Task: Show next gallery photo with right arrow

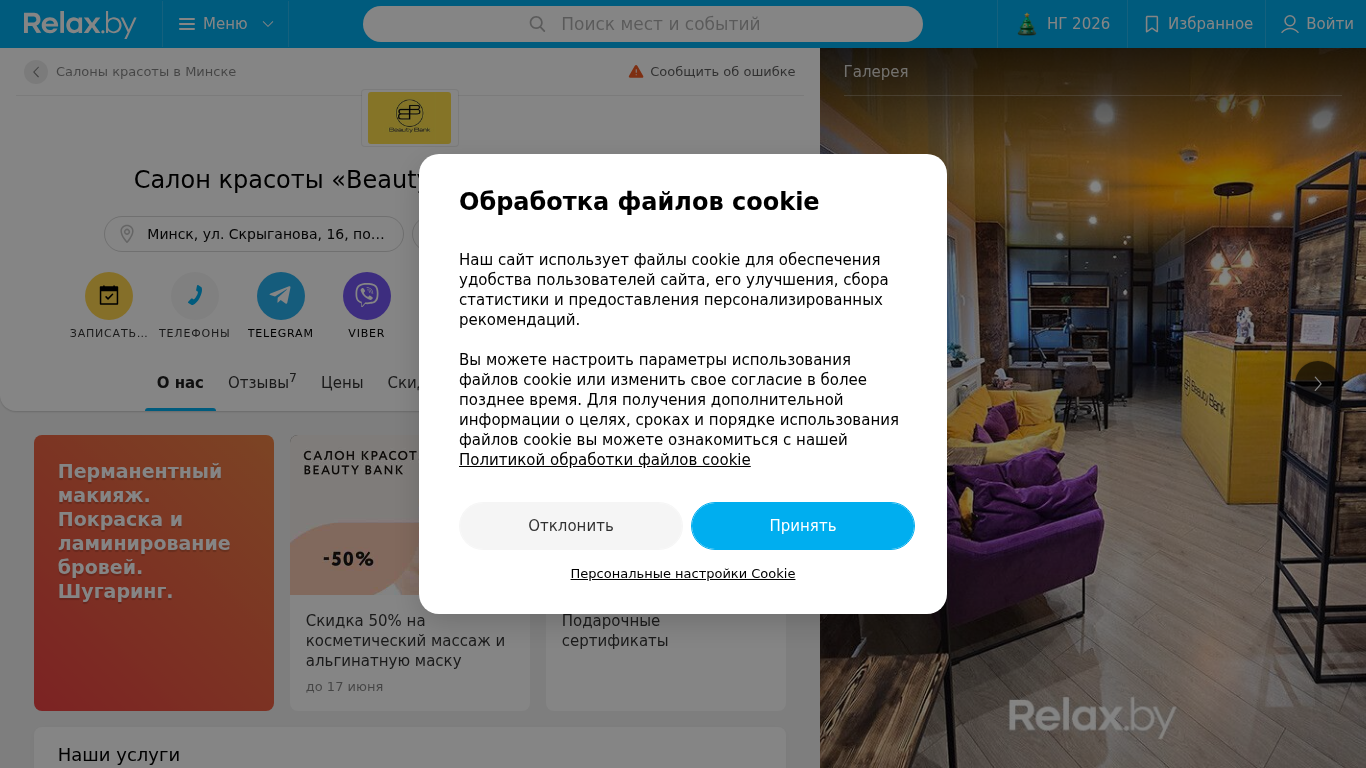Action: (1317, 384)
